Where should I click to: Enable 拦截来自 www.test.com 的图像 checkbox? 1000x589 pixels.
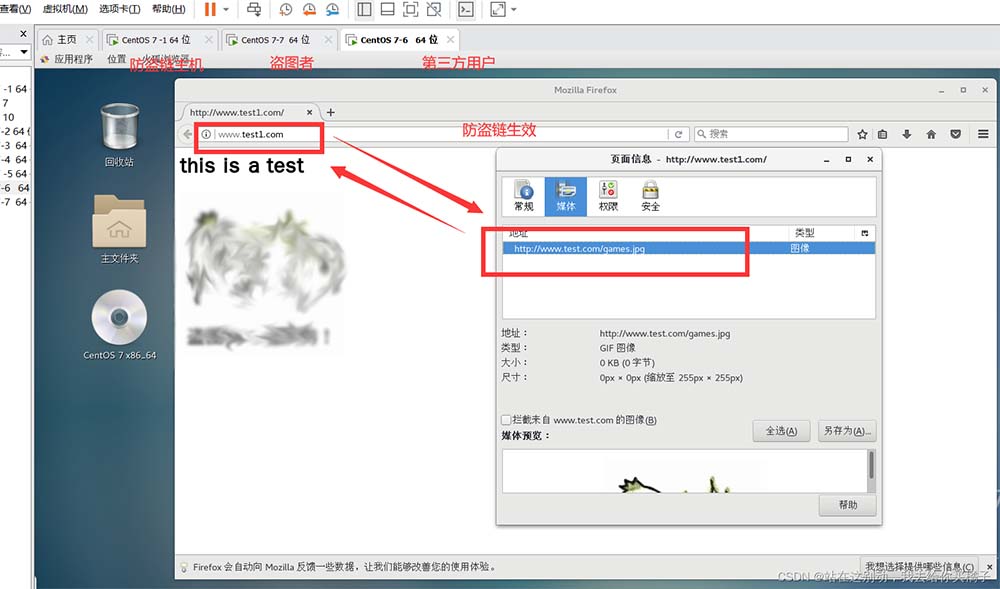click(x=506, y=419)
